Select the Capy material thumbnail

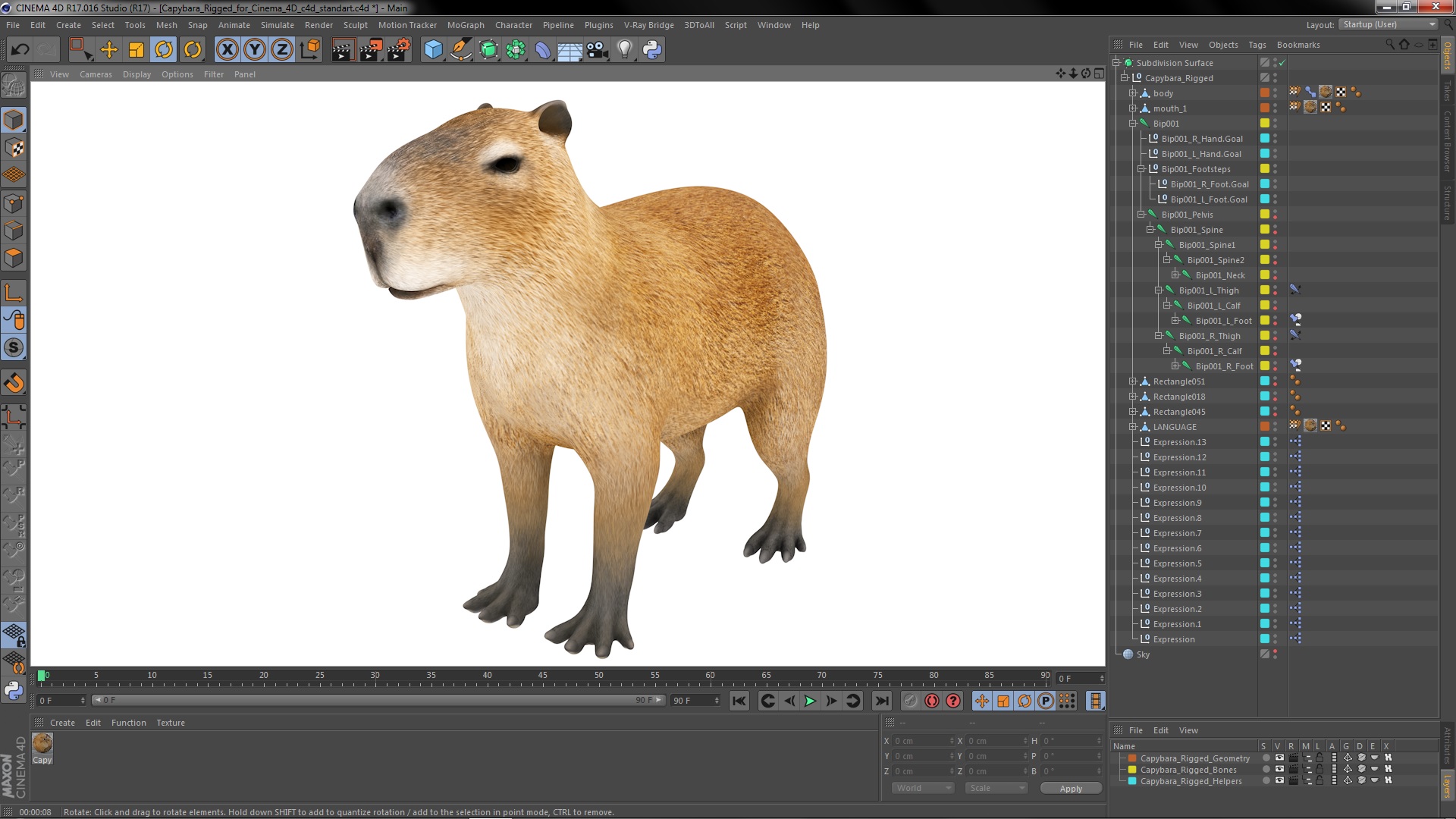(42, 744)
